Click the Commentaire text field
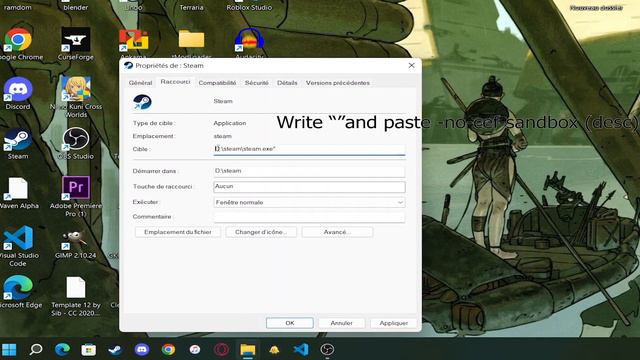640x360 pixels. (309, 217)
